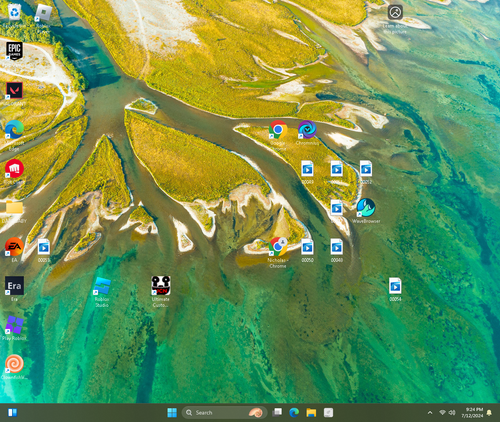Select the EA app desktop shortcut
Screen dimensions: 500x422
pos(14,247)
